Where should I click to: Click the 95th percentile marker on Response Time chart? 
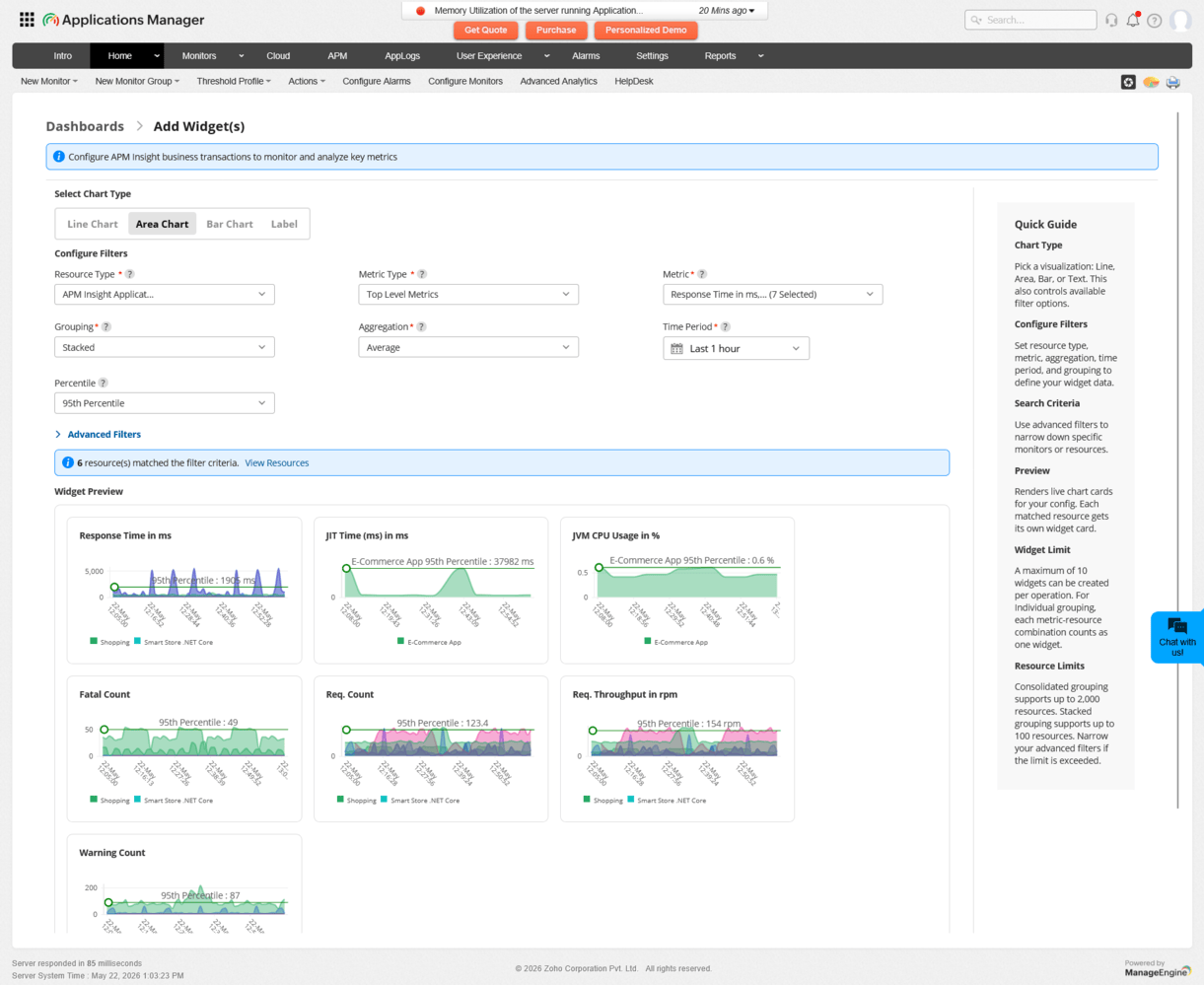pos(114,587)
